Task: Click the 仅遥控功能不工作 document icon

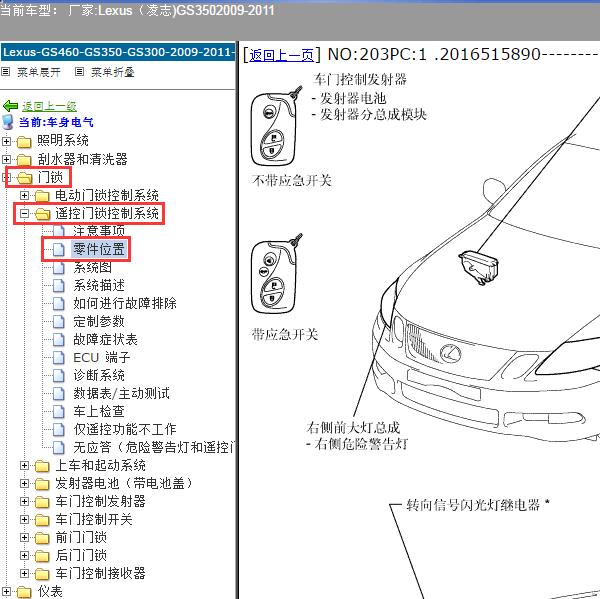Action: point(59,429)
